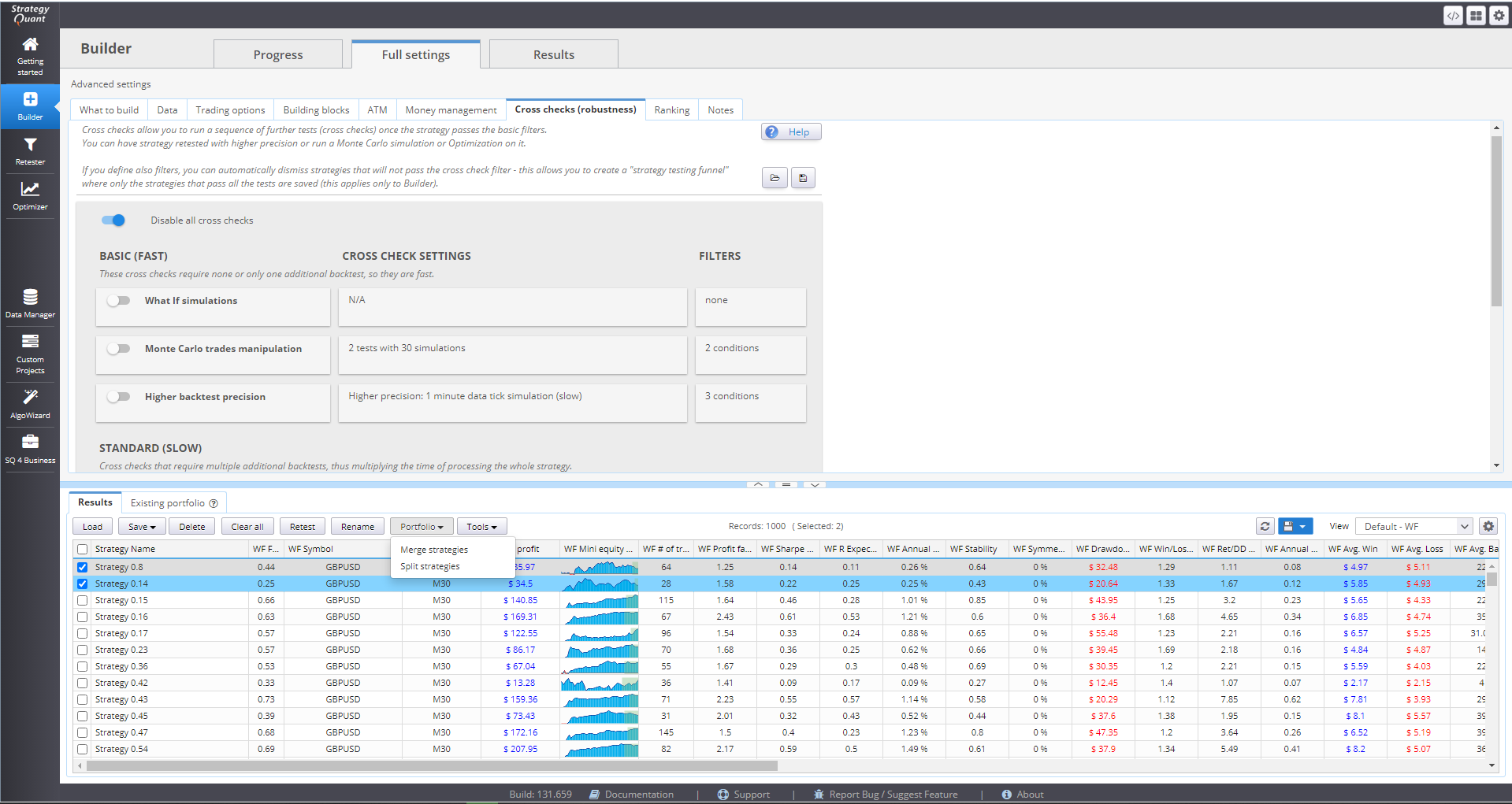Open the Save dropdown button
1512x804 pixels.
pos(142,527)
